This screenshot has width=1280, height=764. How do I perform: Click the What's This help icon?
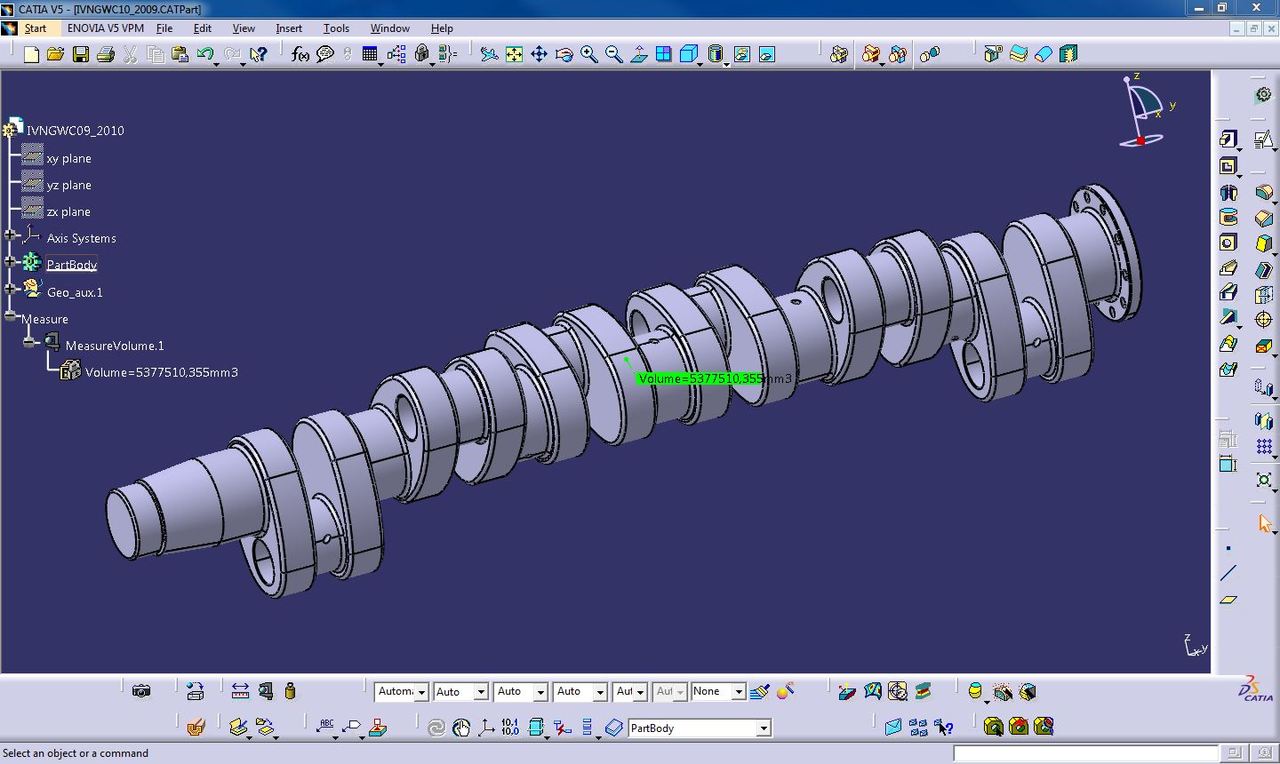(257, 54)
